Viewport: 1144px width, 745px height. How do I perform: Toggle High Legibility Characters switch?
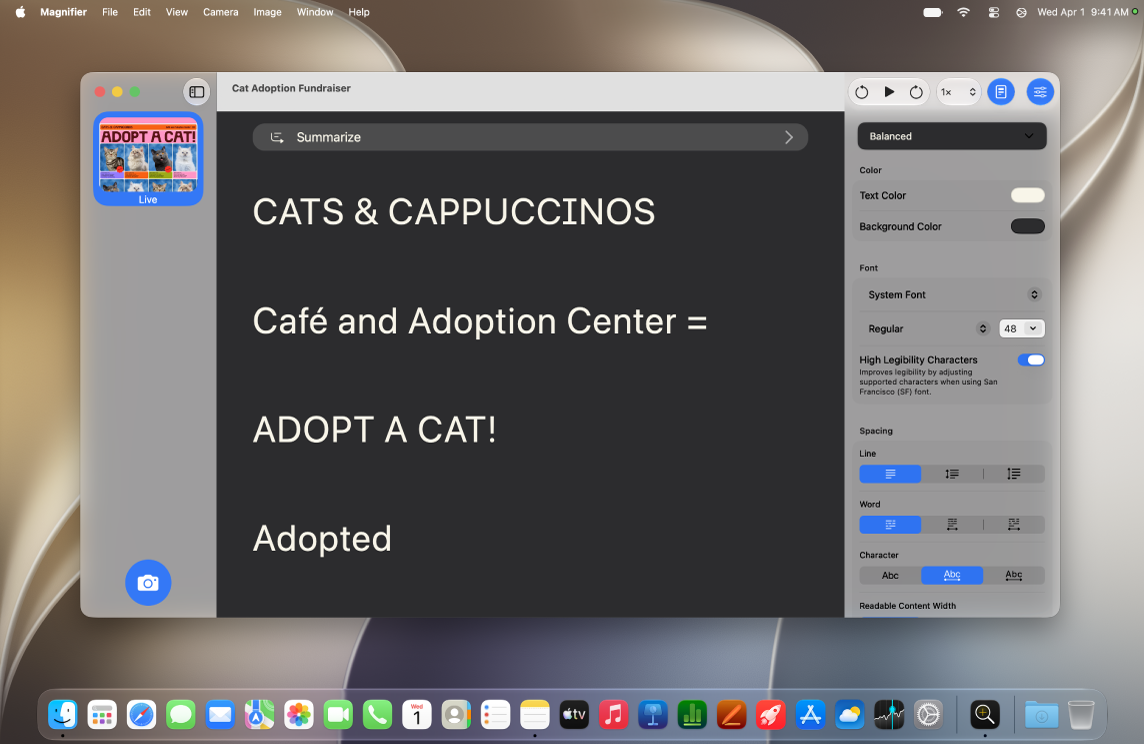(1031, 360)
